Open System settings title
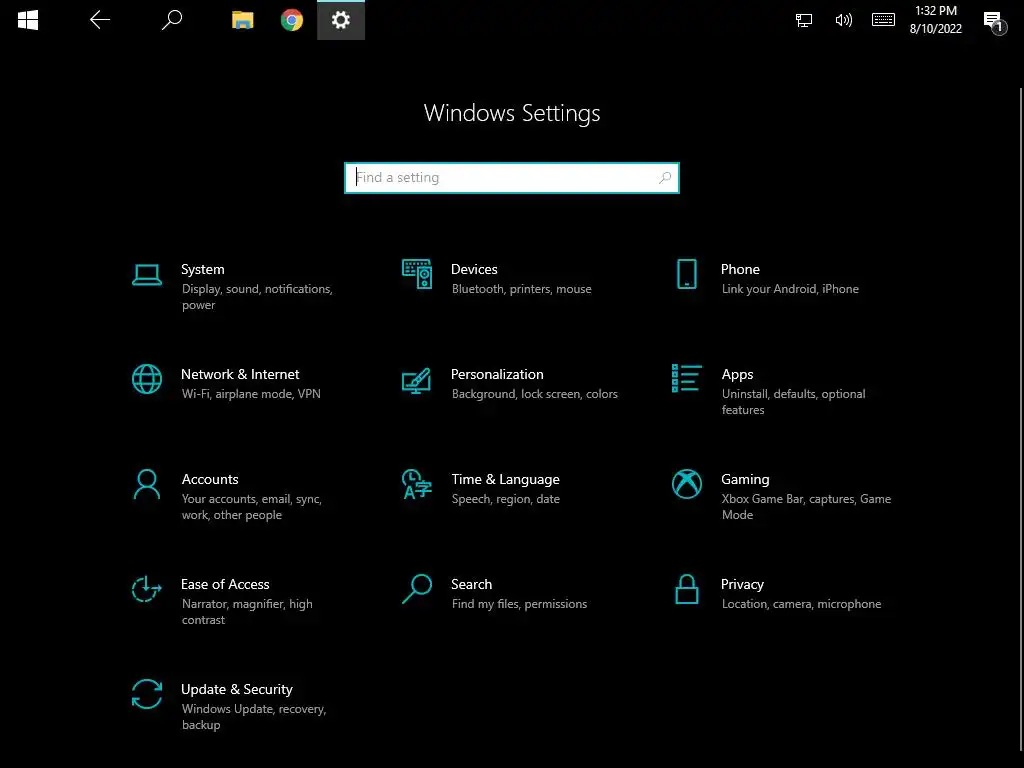Image resolution: width=1024 pixels, height=768 pixels. coord(202,269)
